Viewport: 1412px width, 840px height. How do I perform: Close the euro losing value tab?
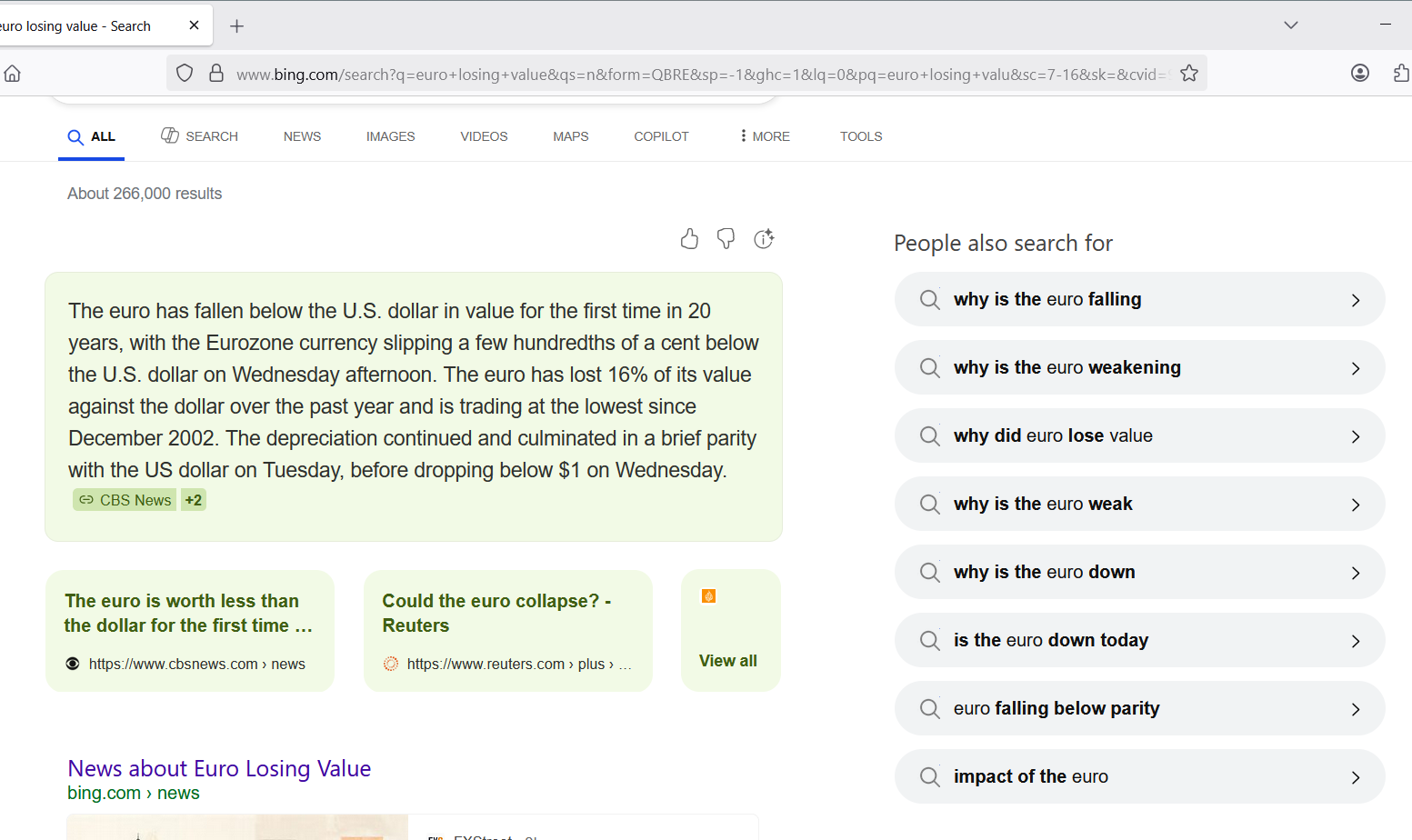pyautogui.click(x=194, y=25)
